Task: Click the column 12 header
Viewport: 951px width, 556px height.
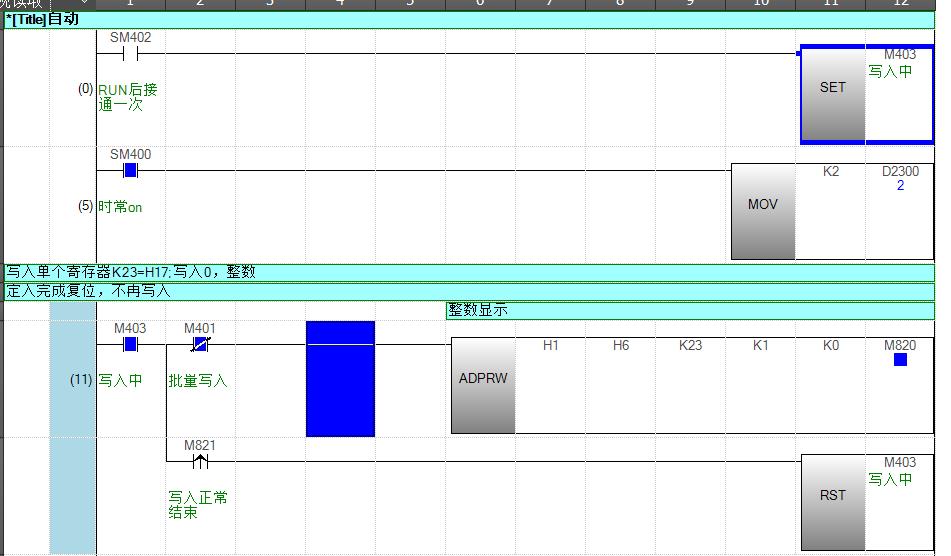Action: click(x=900, y=4)
